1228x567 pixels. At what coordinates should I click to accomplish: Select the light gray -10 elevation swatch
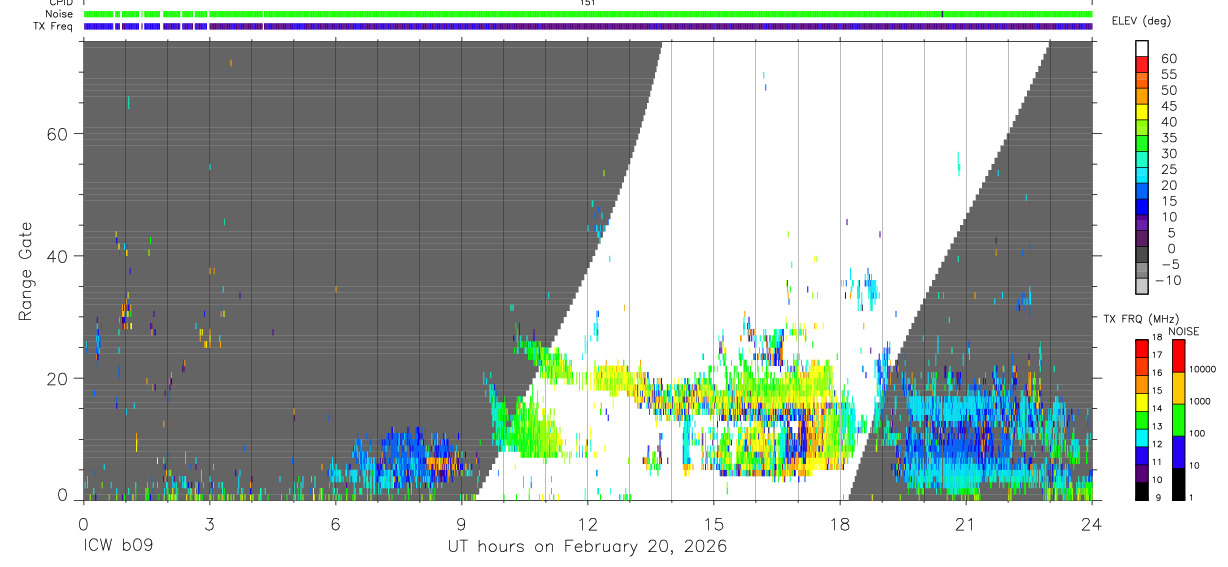[x=1142, y=287]
